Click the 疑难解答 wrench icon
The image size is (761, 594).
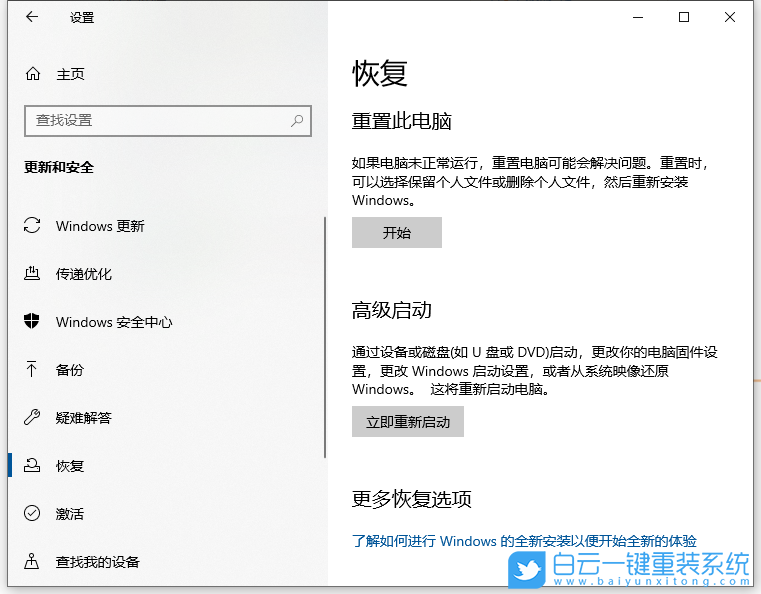pyautogui.click(x=32, y=417)
